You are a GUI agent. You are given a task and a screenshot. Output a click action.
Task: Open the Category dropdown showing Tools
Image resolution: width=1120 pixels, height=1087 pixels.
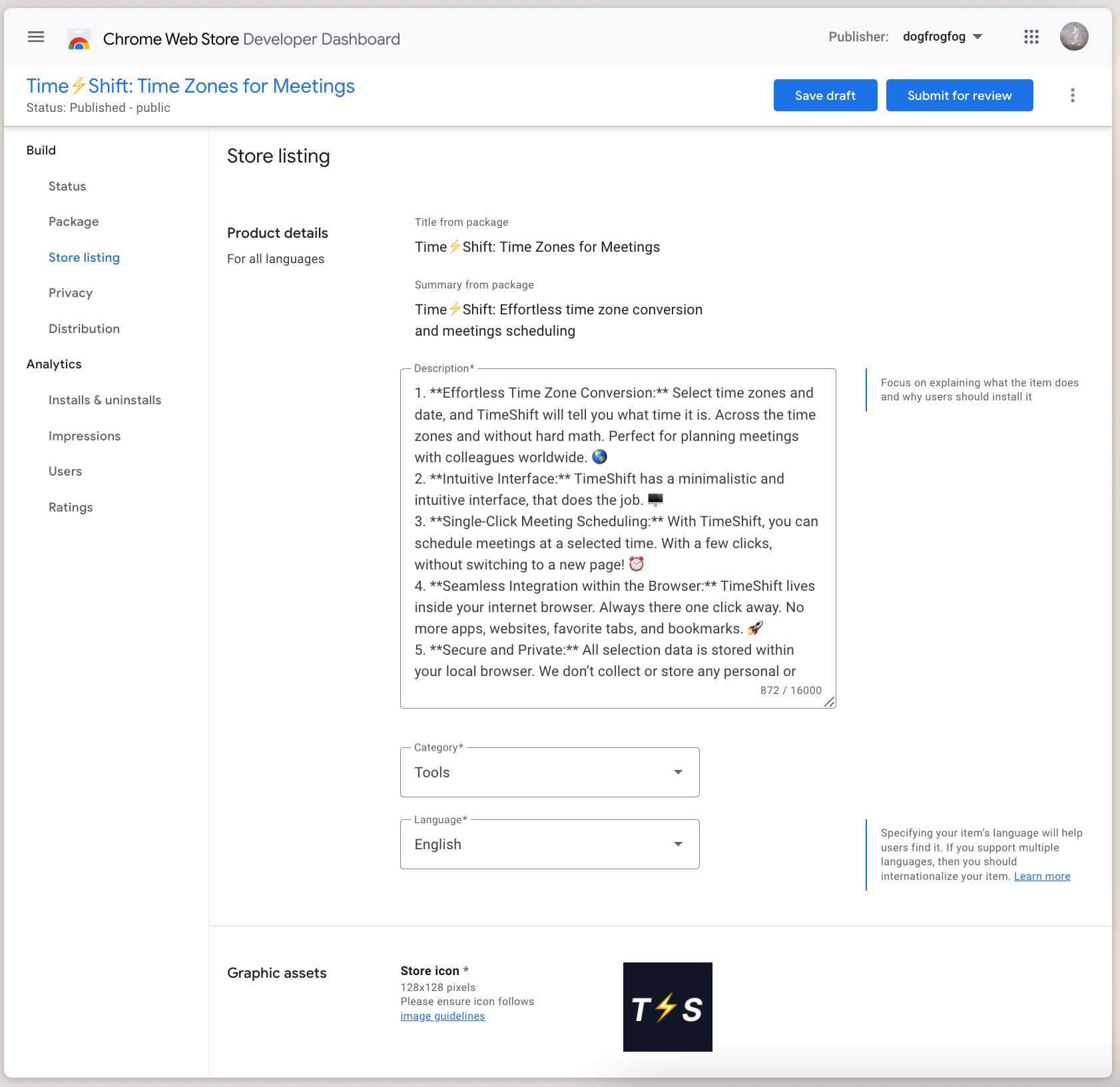pyautogui.click(x=550, y=773)
